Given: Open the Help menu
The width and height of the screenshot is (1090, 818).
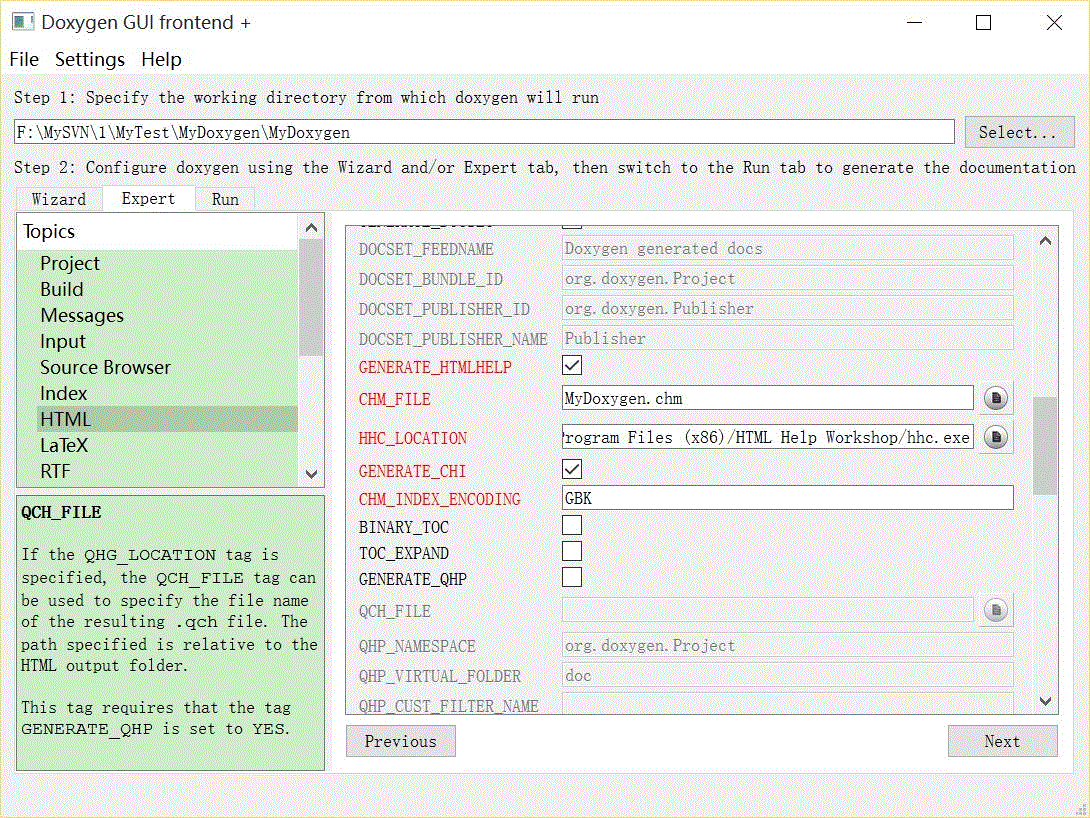Looking at the screenshot, I should (161, 60).
